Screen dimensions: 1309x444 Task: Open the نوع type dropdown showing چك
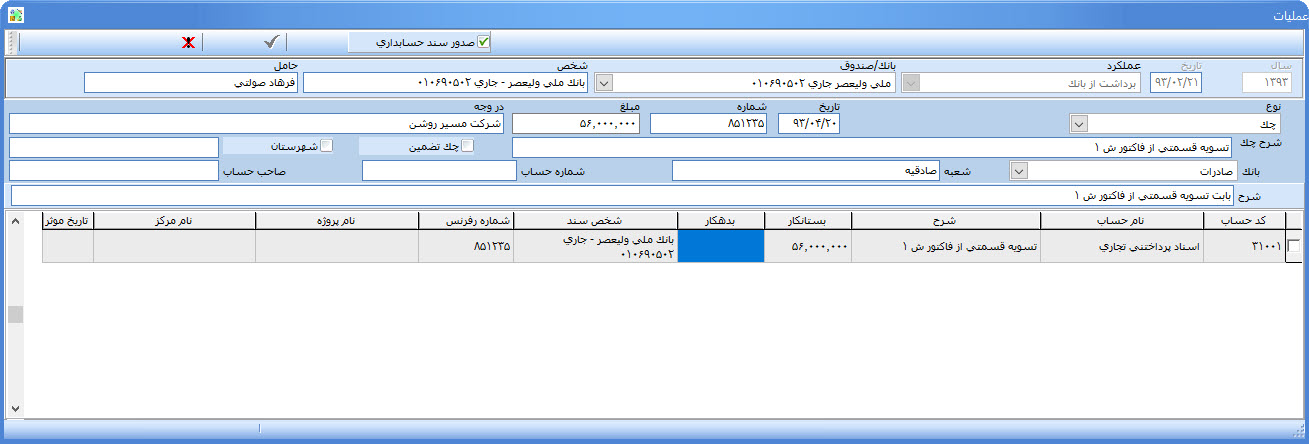pos(1078,124)
